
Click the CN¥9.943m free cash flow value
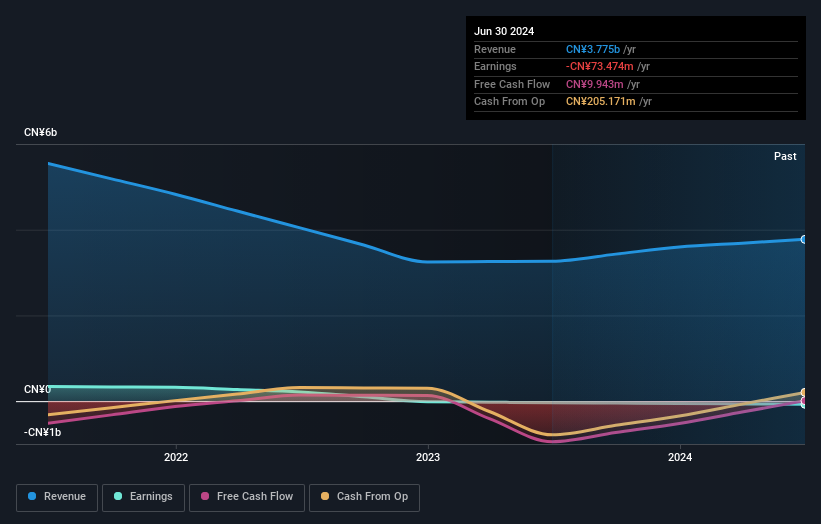[x=594, y=84]
